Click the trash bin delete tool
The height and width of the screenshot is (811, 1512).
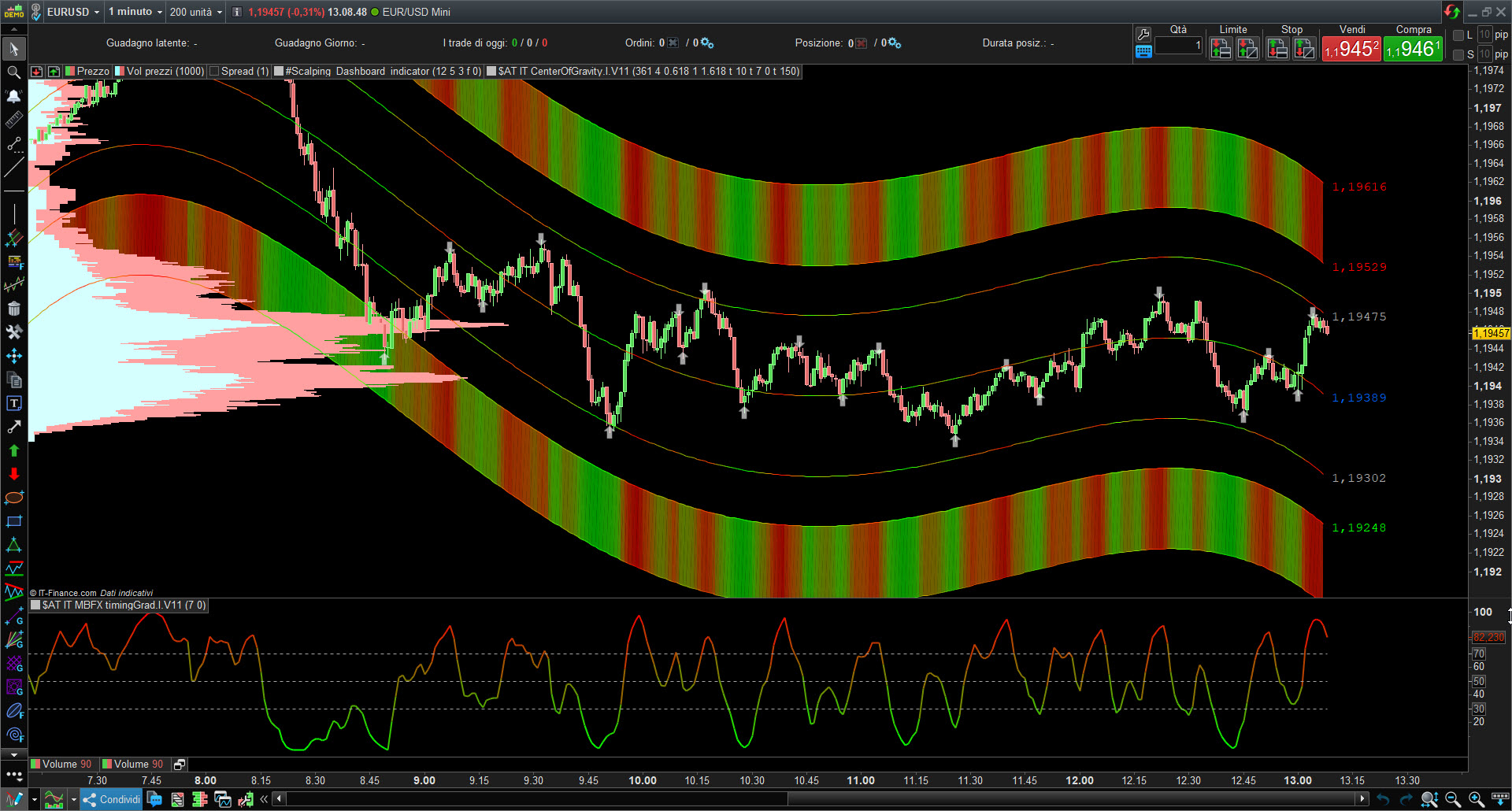[x=13, y=309]
